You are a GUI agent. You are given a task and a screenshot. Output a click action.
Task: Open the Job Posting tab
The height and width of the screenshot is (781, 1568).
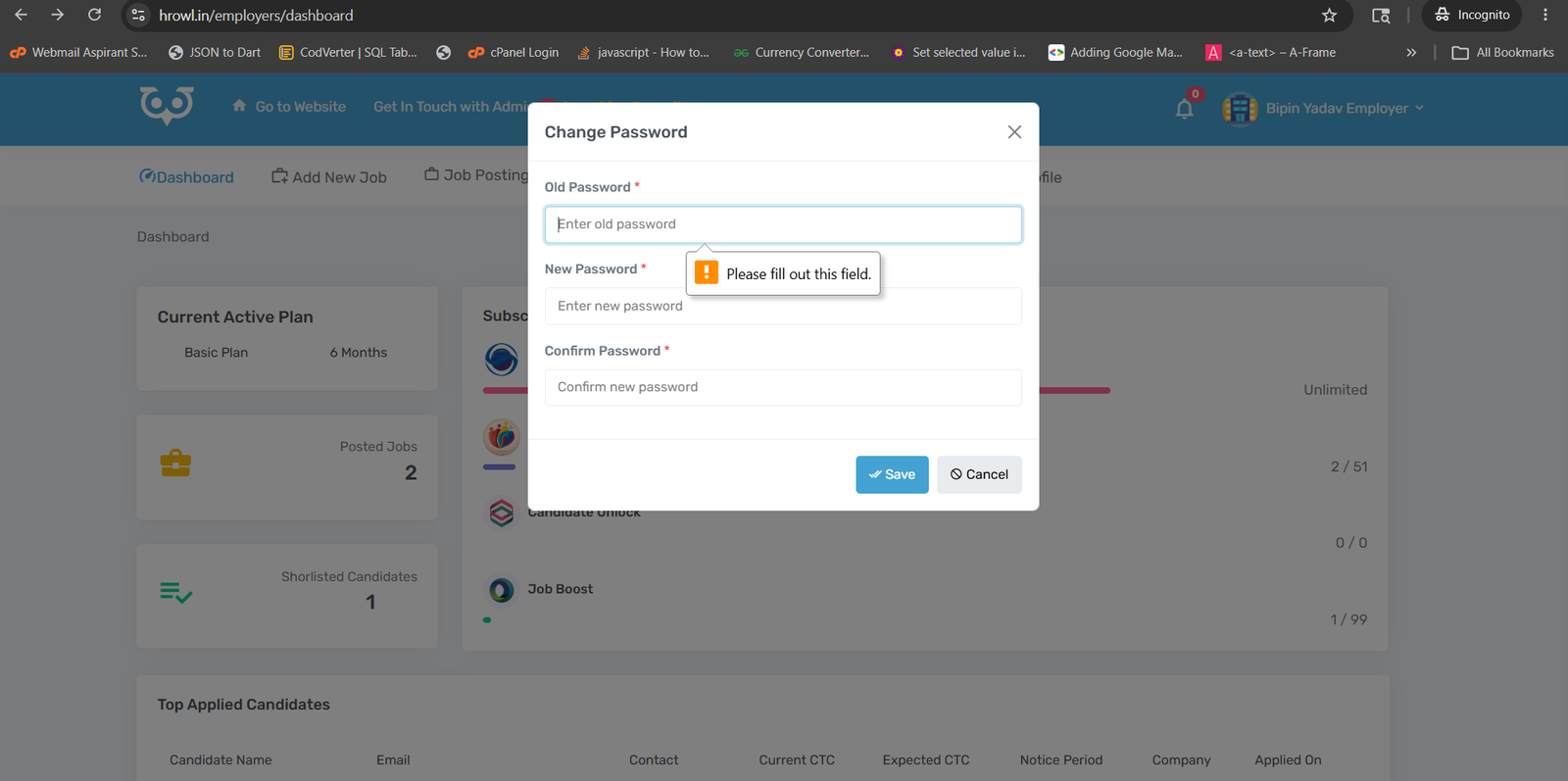click(476, 175)
